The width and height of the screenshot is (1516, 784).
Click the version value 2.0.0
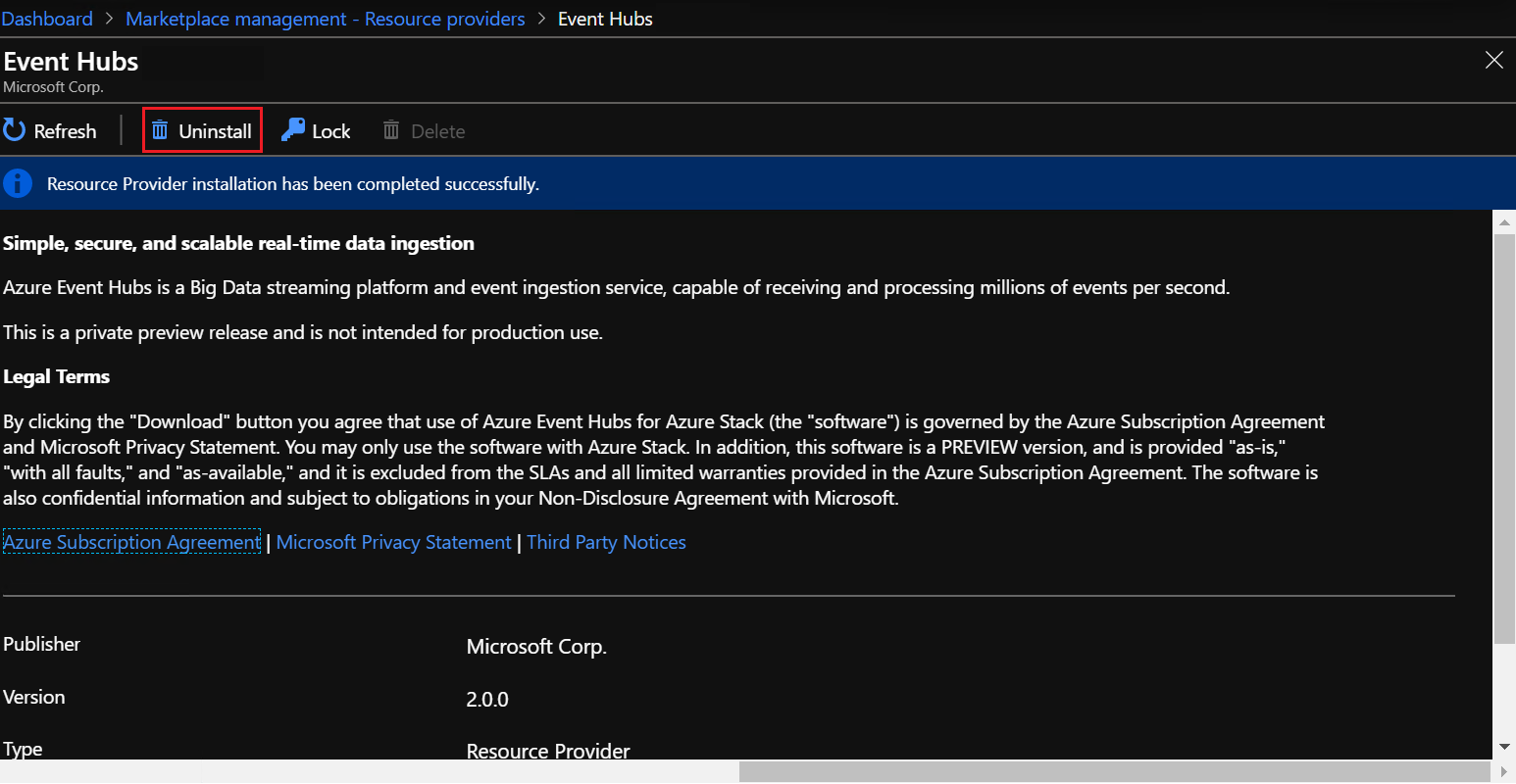point(487,700)
